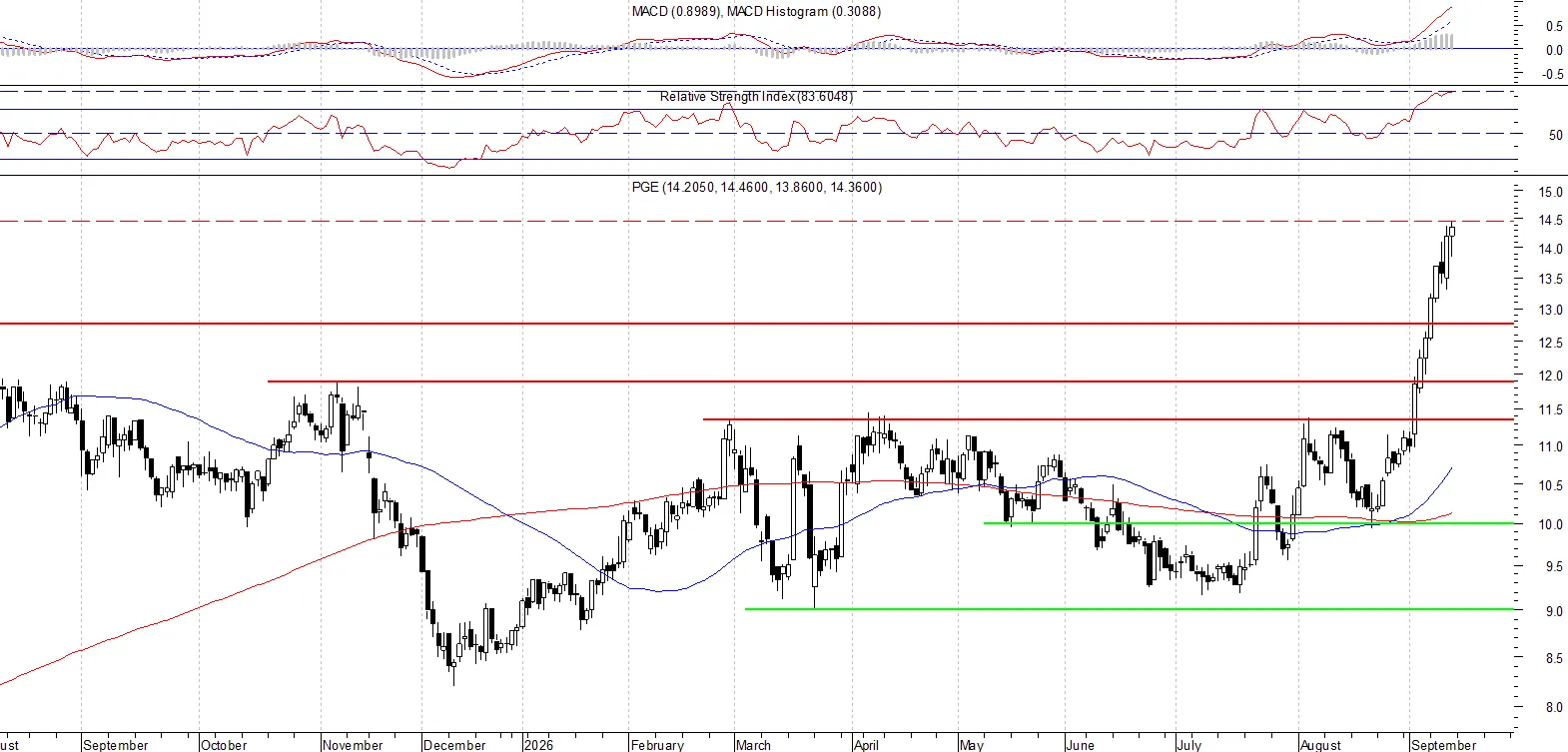
Task: Click the 12.0 price axis label
Action: click(x=1551, y=376)
